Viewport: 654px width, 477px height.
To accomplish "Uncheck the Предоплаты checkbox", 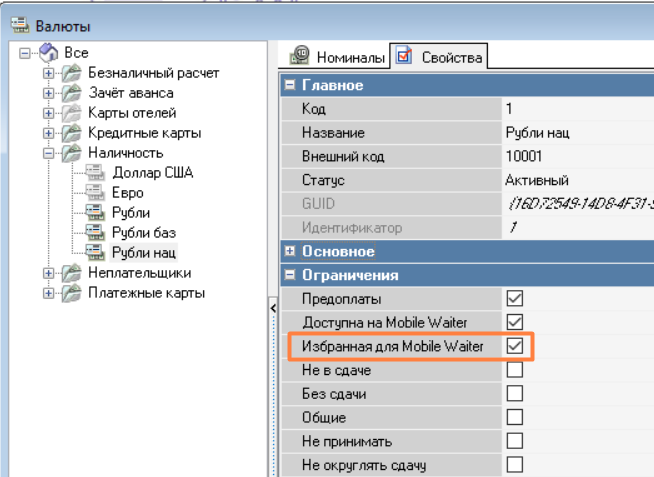I will pos(515,298).
